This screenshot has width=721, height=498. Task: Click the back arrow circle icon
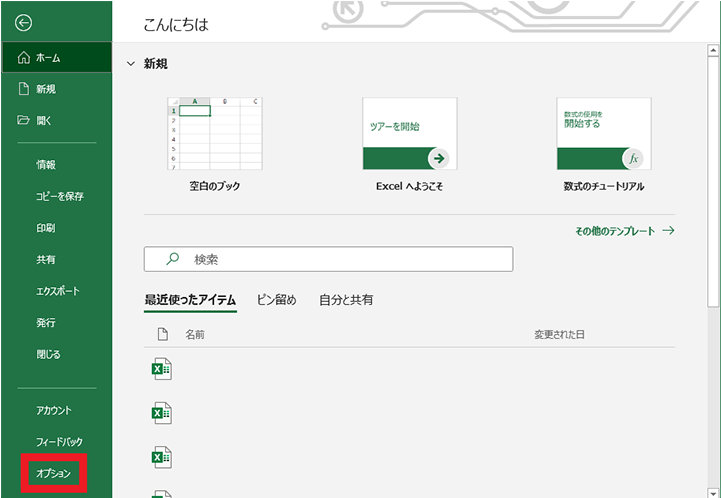click(x=23, y=23)
